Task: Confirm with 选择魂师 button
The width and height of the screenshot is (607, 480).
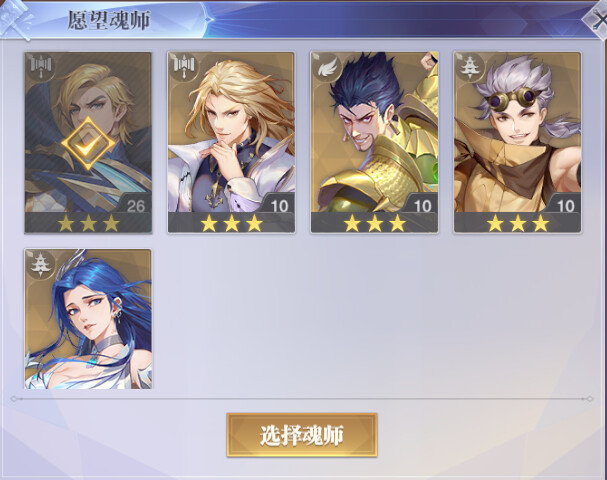Action: pyautogui.click(x=302, y=435)
